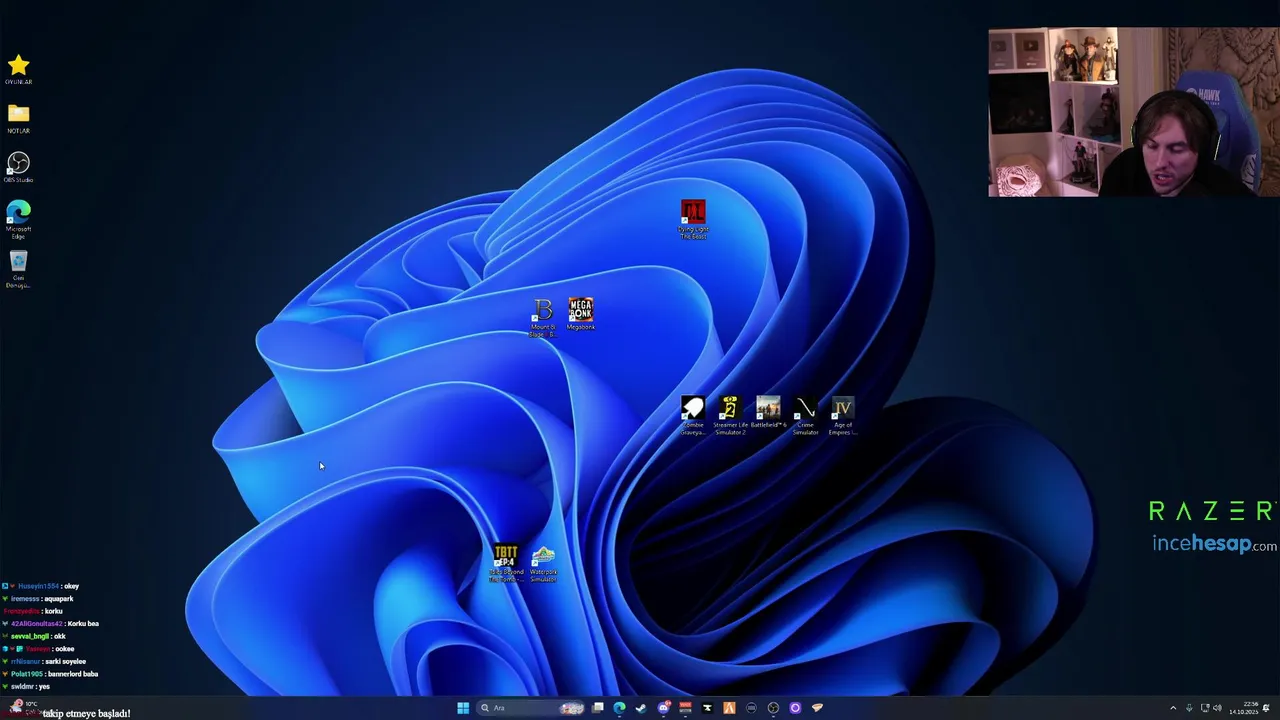Click chat message 'aquapark'
The height and width of the screenshot is (720, 1280).
click(58, 598)
